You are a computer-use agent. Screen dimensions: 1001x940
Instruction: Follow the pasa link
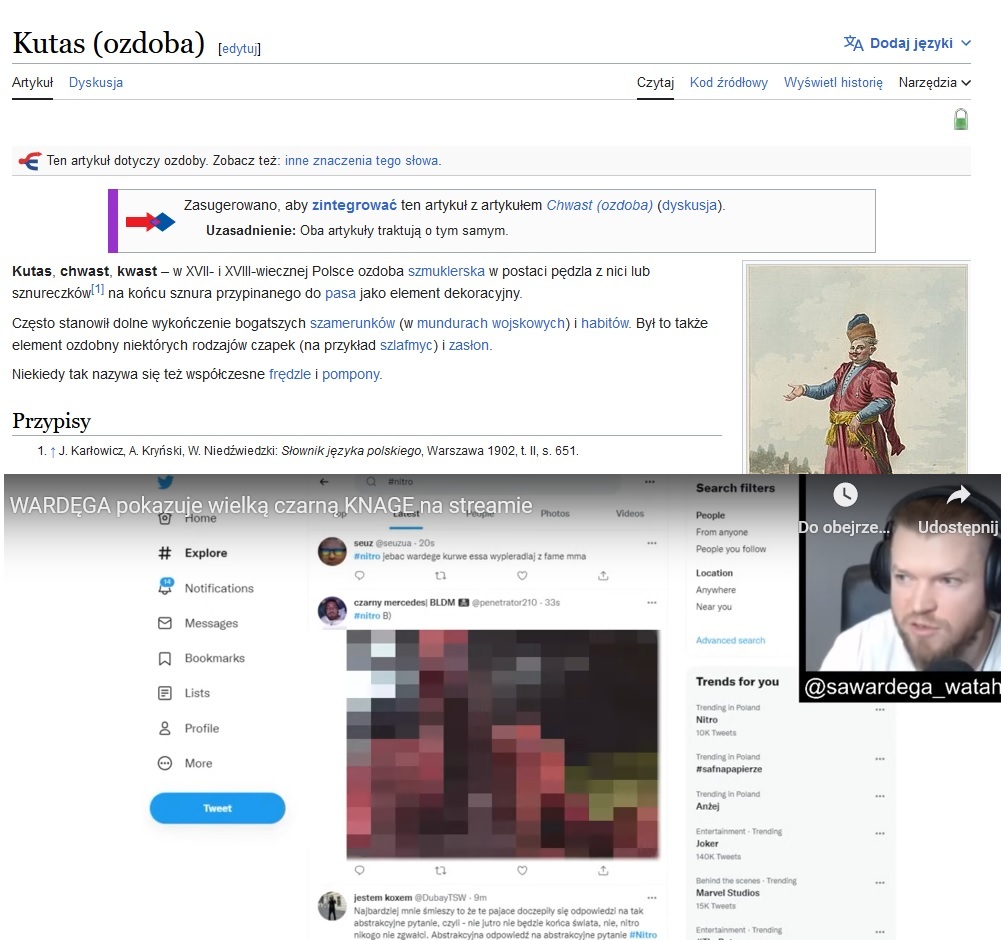tap(340, 294)
